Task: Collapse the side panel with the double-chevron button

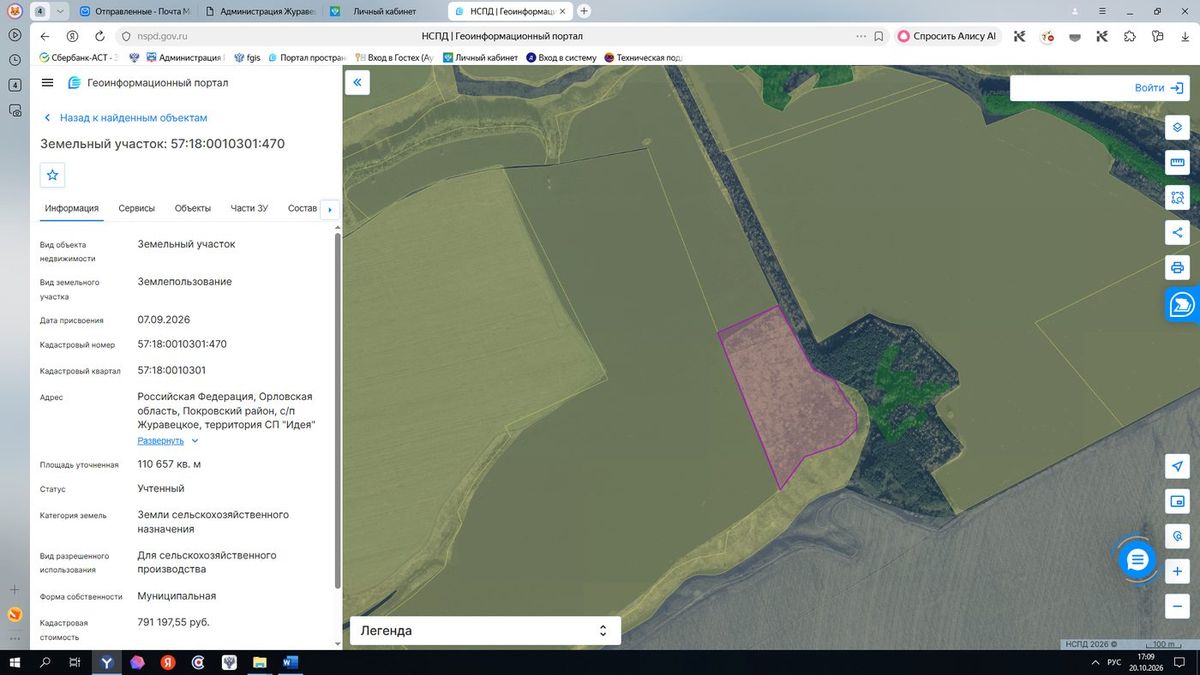Action: point(357,83)
